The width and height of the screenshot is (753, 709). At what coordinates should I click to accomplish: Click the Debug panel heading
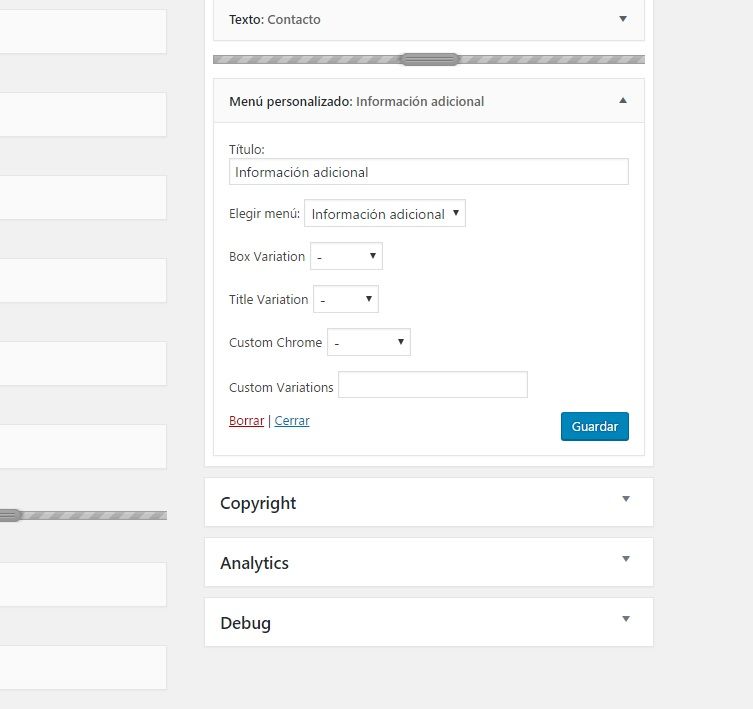245,623
